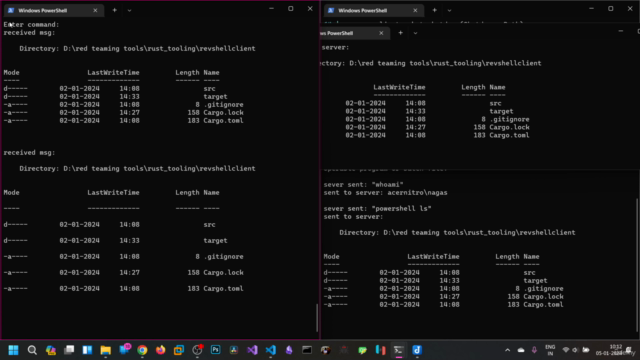The height and width of the screenshot is (360, 640).
Task: Click the 'Enter command:' prompt in left terminal
Action: (x=31, y=24)
